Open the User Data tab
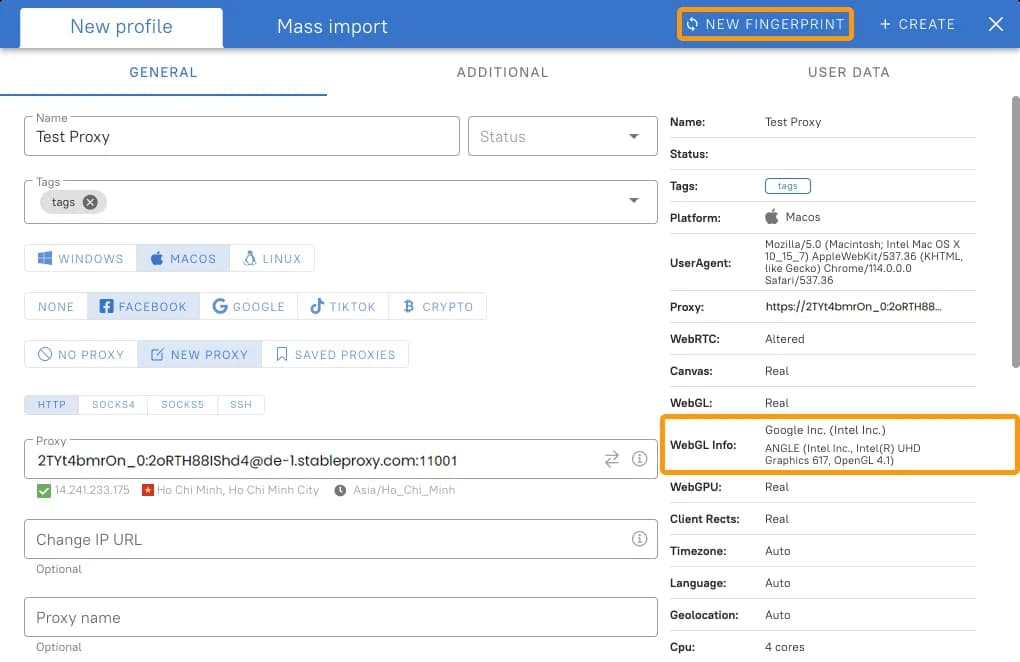 (x=848, y=72)
